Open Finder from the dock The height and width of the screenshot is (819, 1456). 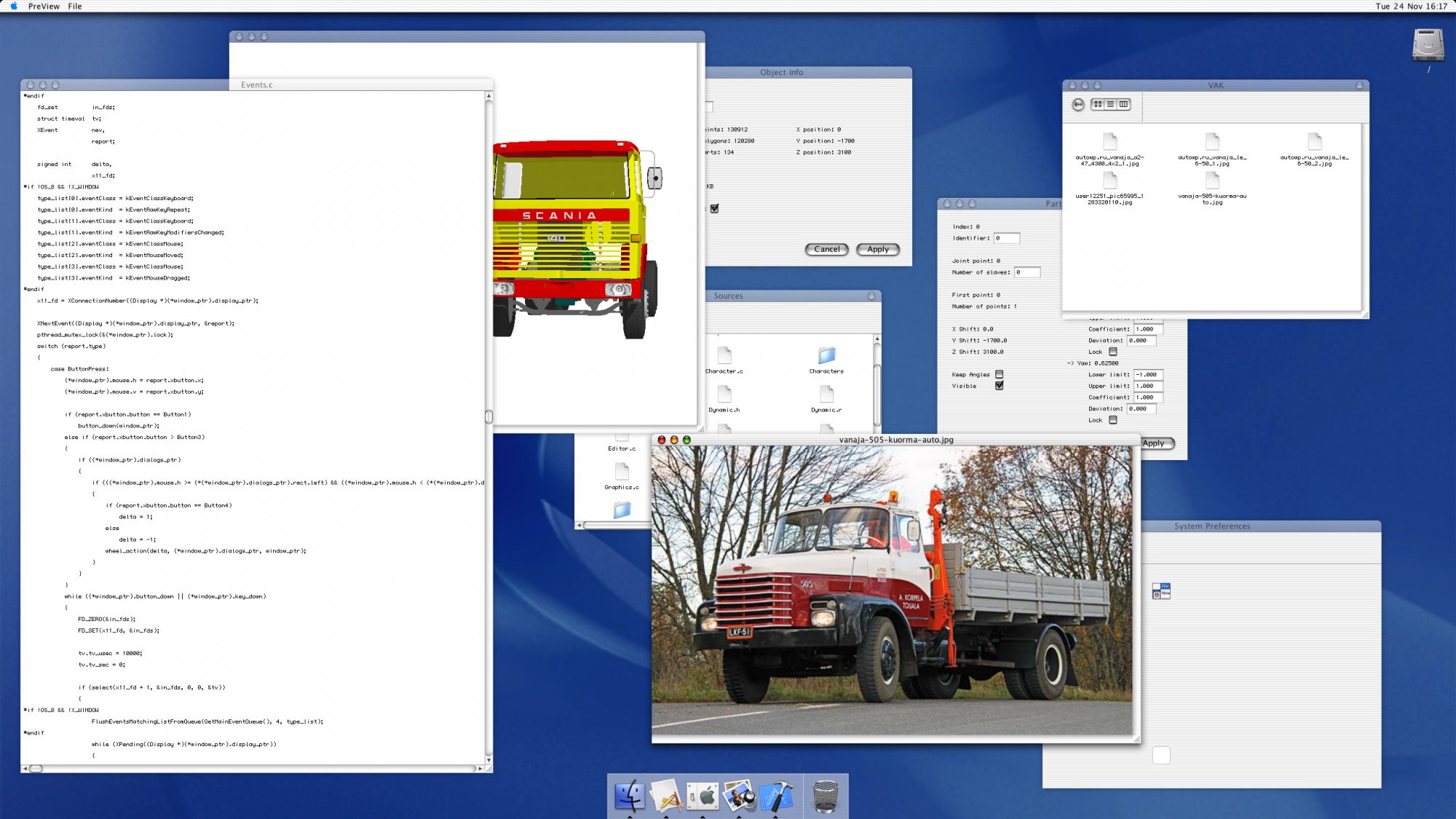click(629, 796)
